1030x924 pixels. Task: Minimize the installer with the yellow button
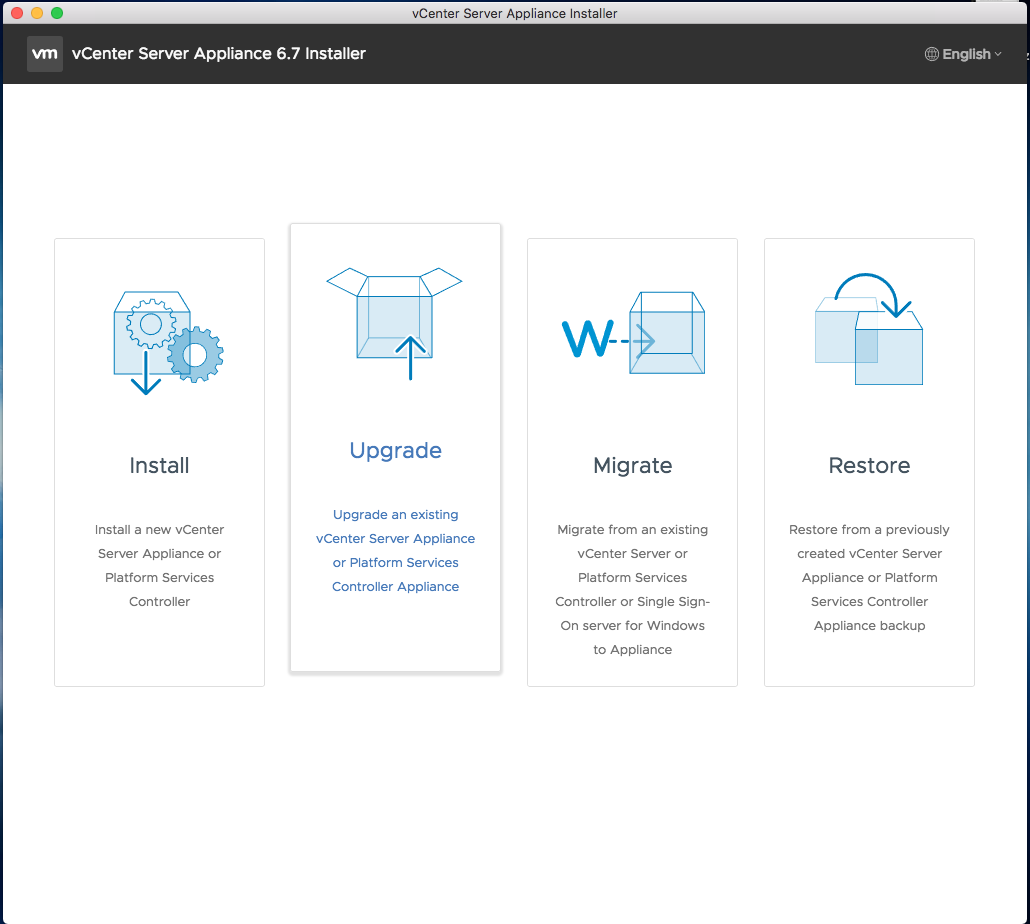pyautogui.click(x=37, y=13)
